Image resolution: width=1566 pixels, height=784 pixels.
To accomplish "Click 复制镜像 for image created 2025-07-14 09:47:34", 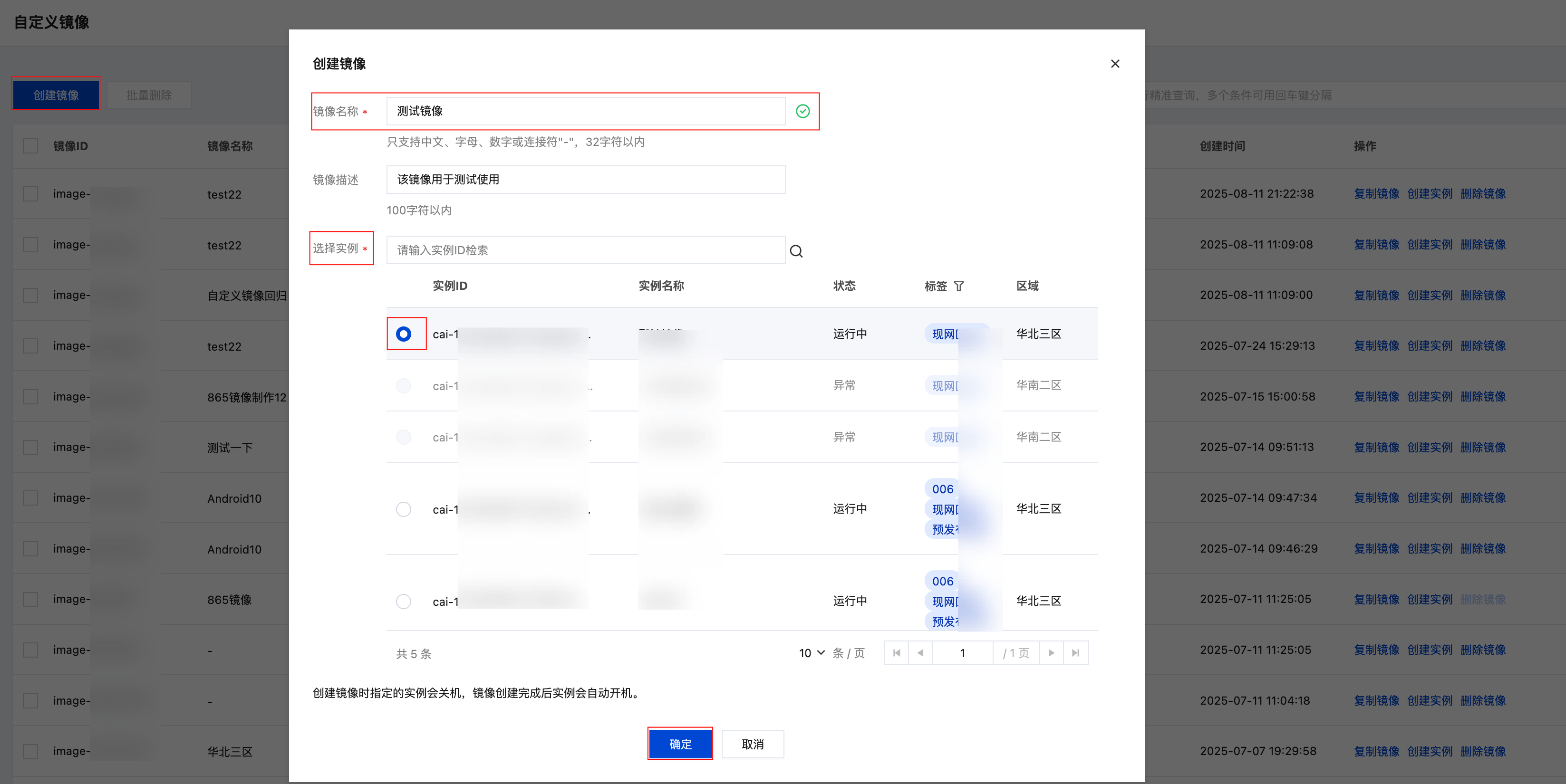I will coord(1376,498).
